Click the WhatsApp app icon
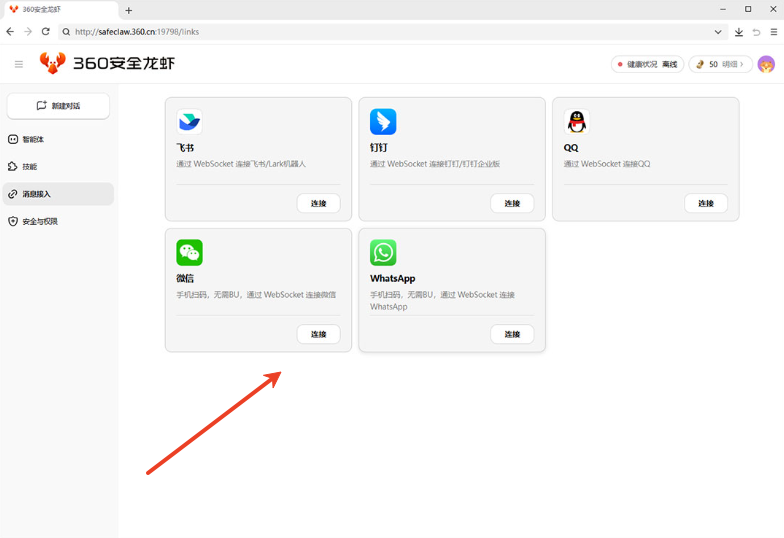The height and width of the screenshot is (538, 784). pyautogui.click(x=383, y=252)
